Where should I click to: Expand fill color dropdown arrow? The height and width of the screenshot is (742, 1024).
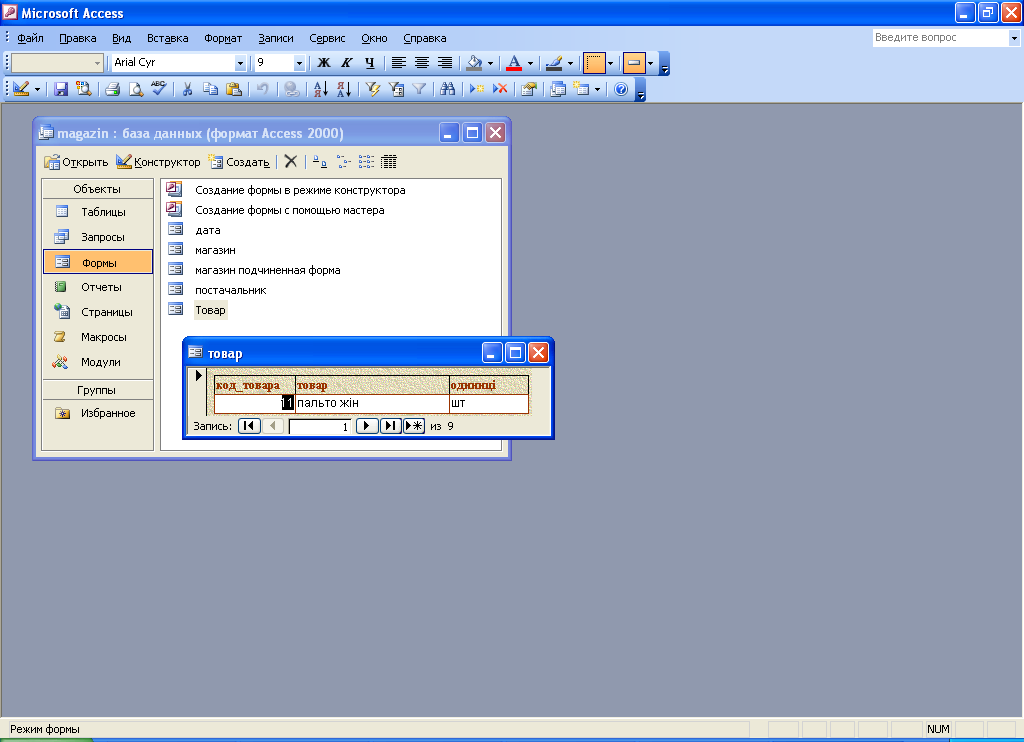[x=490, y=63]
